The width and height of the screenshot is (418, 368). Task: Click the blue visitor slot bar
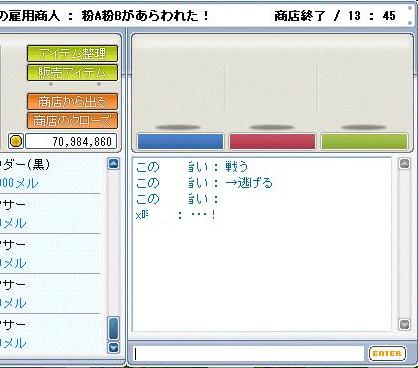(180, 141)
